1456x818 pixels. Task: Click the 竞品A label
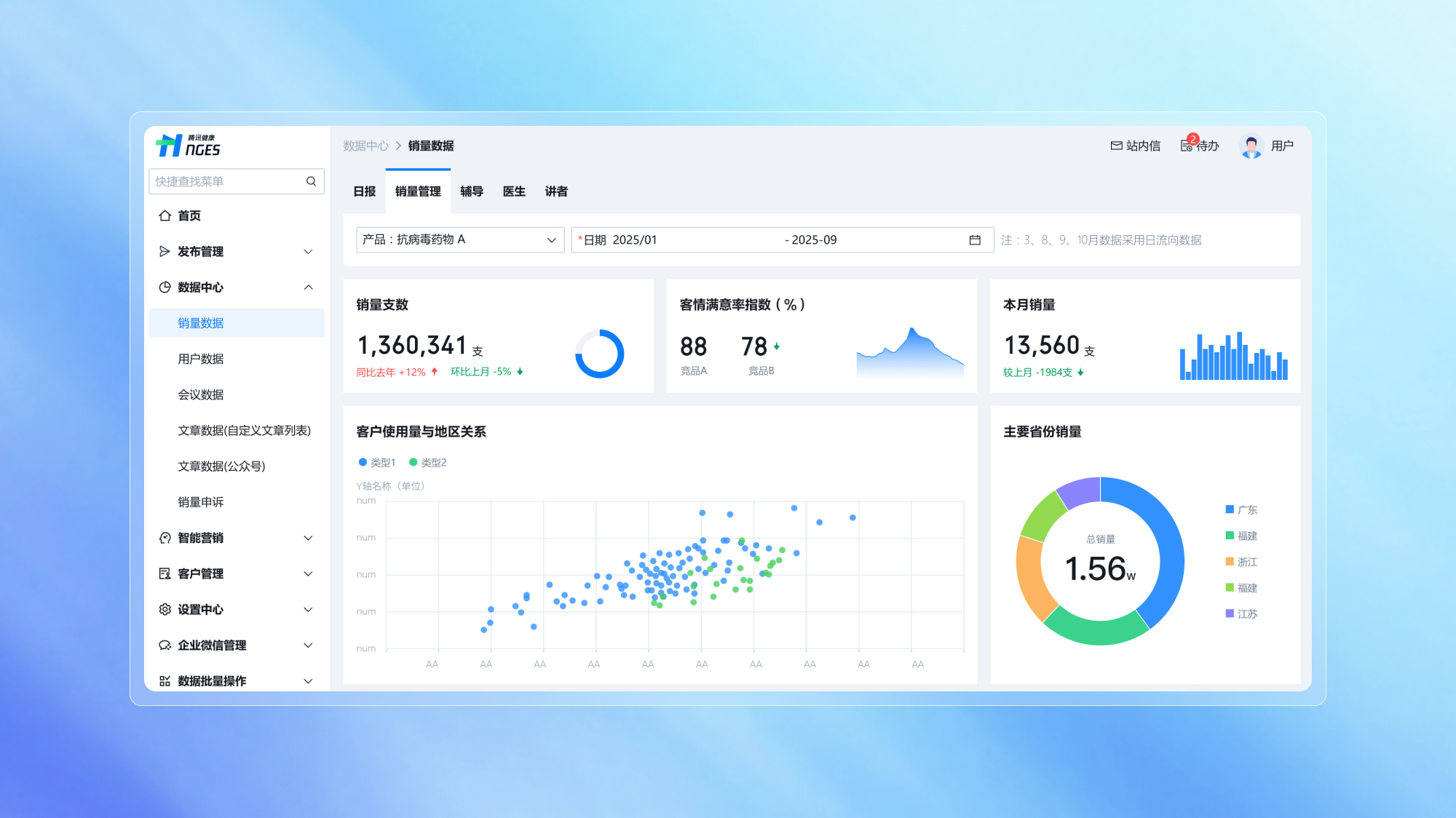pyautogui.click(x=694, y=370)
